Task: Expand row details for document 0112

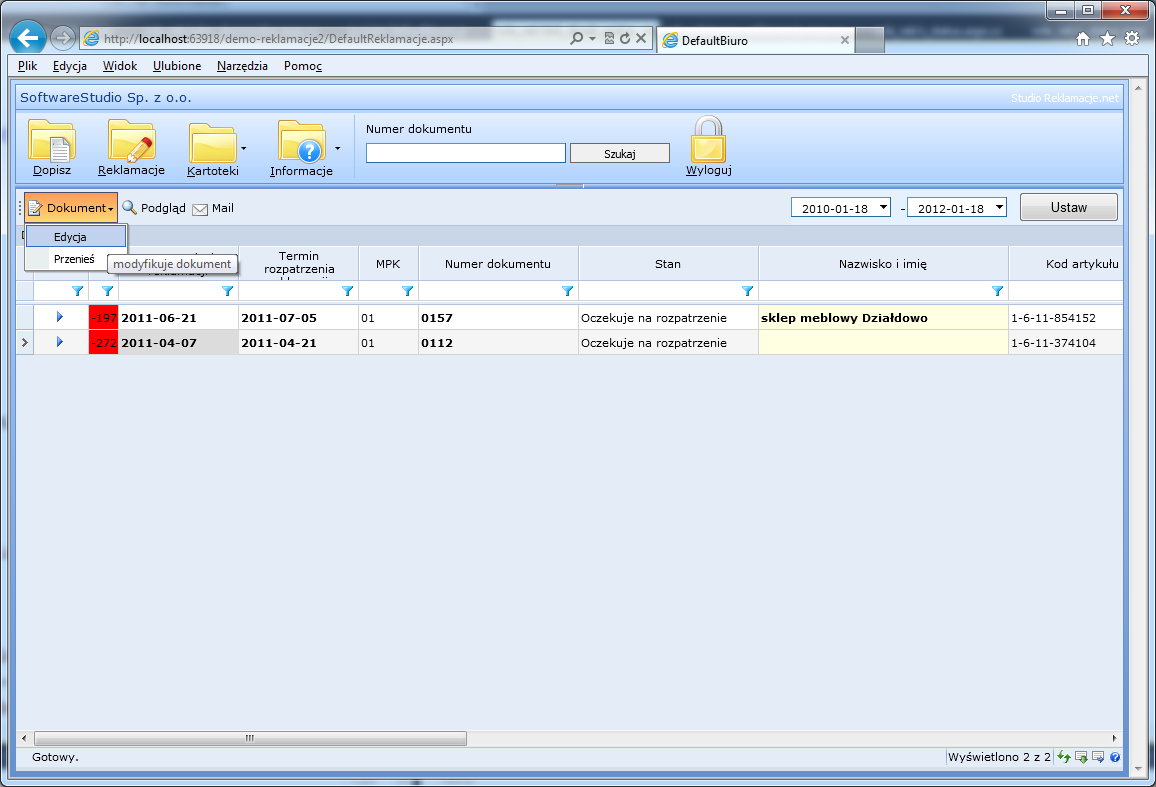Action: 60,342
